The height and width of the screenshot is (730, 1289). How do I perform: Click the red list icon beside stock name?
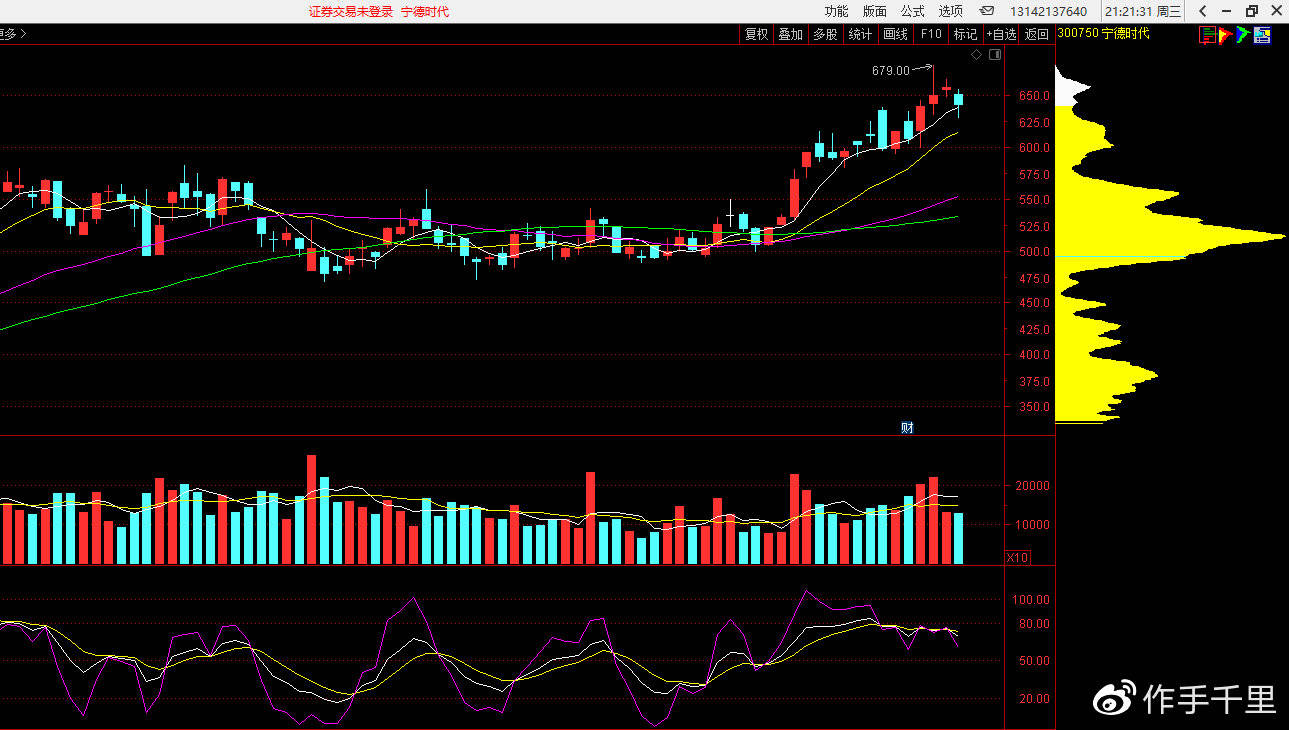1208,35
